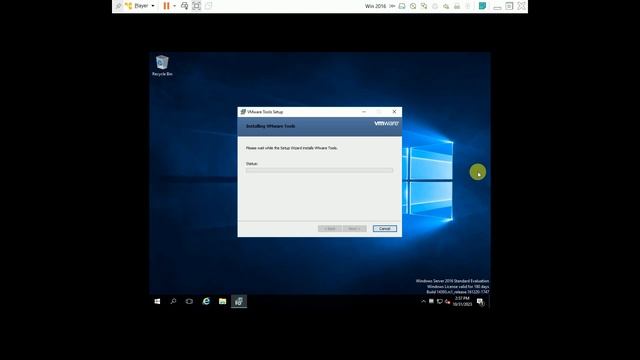The height and width of the screenshot is (360, 640).
Task: Select the Recycle Bin desktop icon
Action: pos(162,65)
